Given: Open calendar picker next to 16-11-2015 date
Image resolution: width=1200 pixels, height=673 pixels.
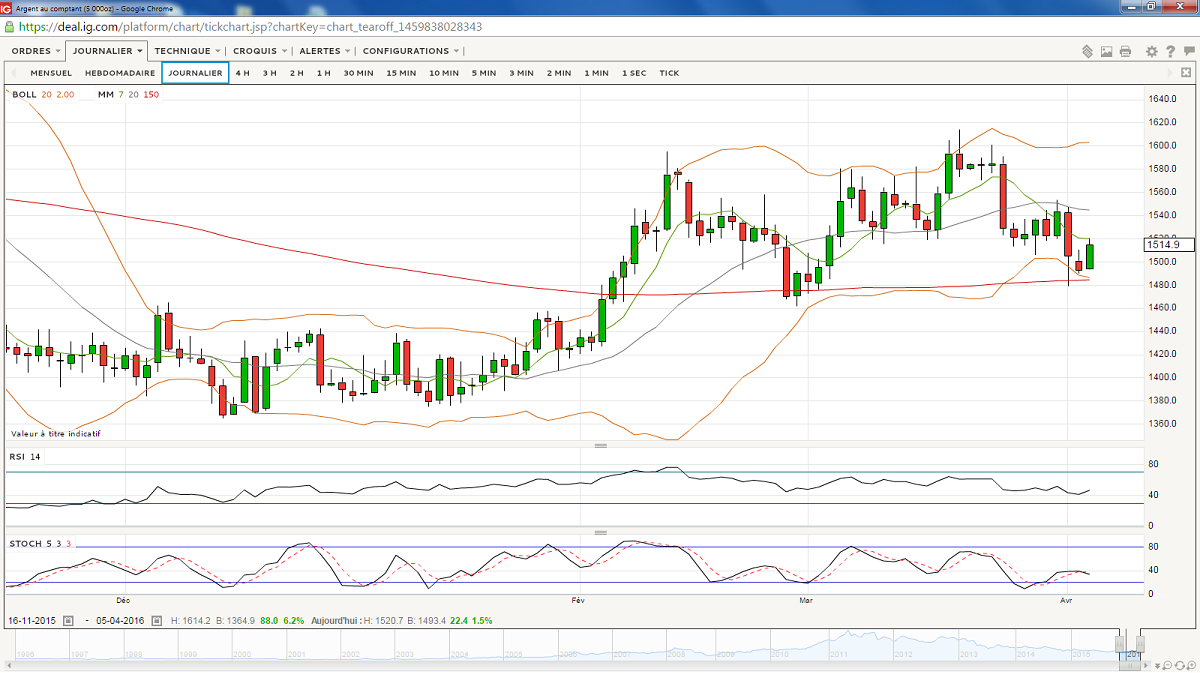Looking at the screenshot, I should point(67,620).
